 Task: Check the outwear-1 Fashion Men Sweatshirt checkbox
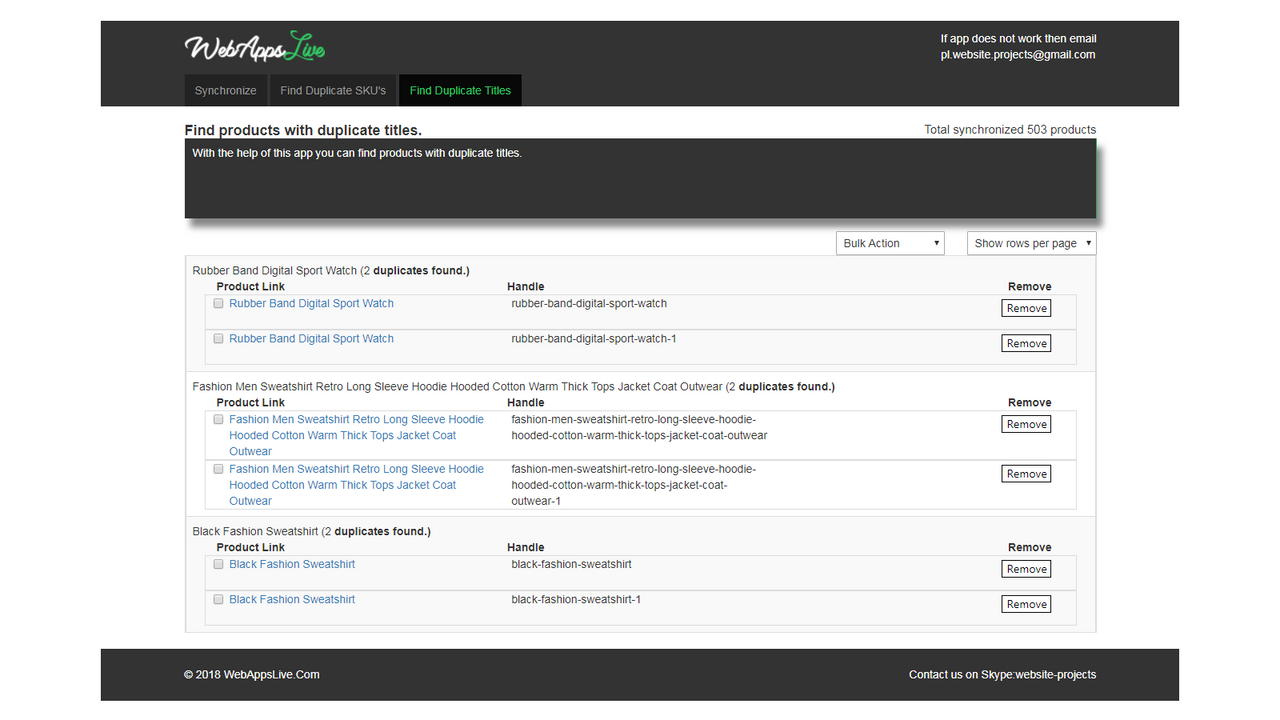[x=218, y=468]
